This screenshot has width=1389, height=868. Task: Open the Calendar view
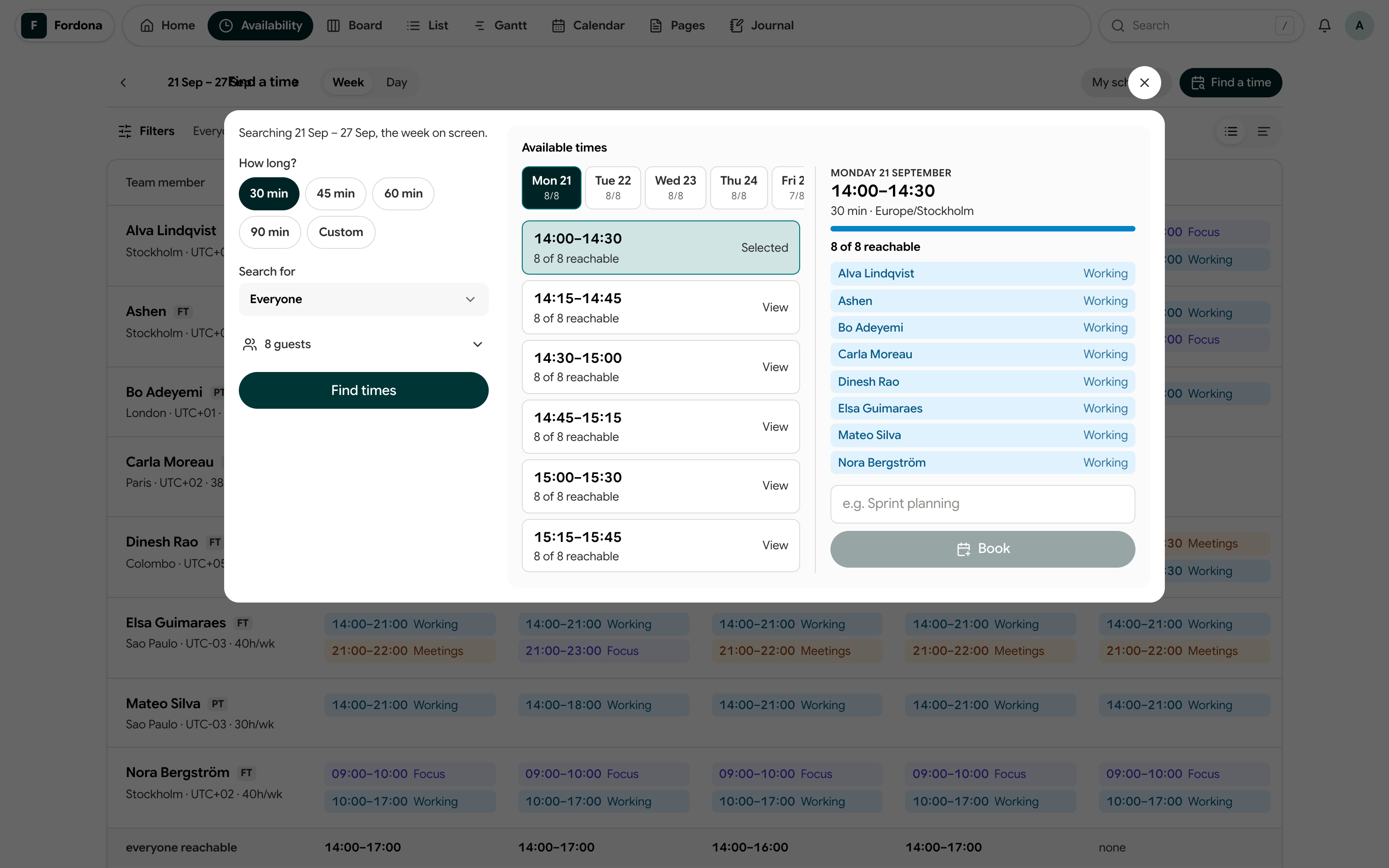point(588,25)
